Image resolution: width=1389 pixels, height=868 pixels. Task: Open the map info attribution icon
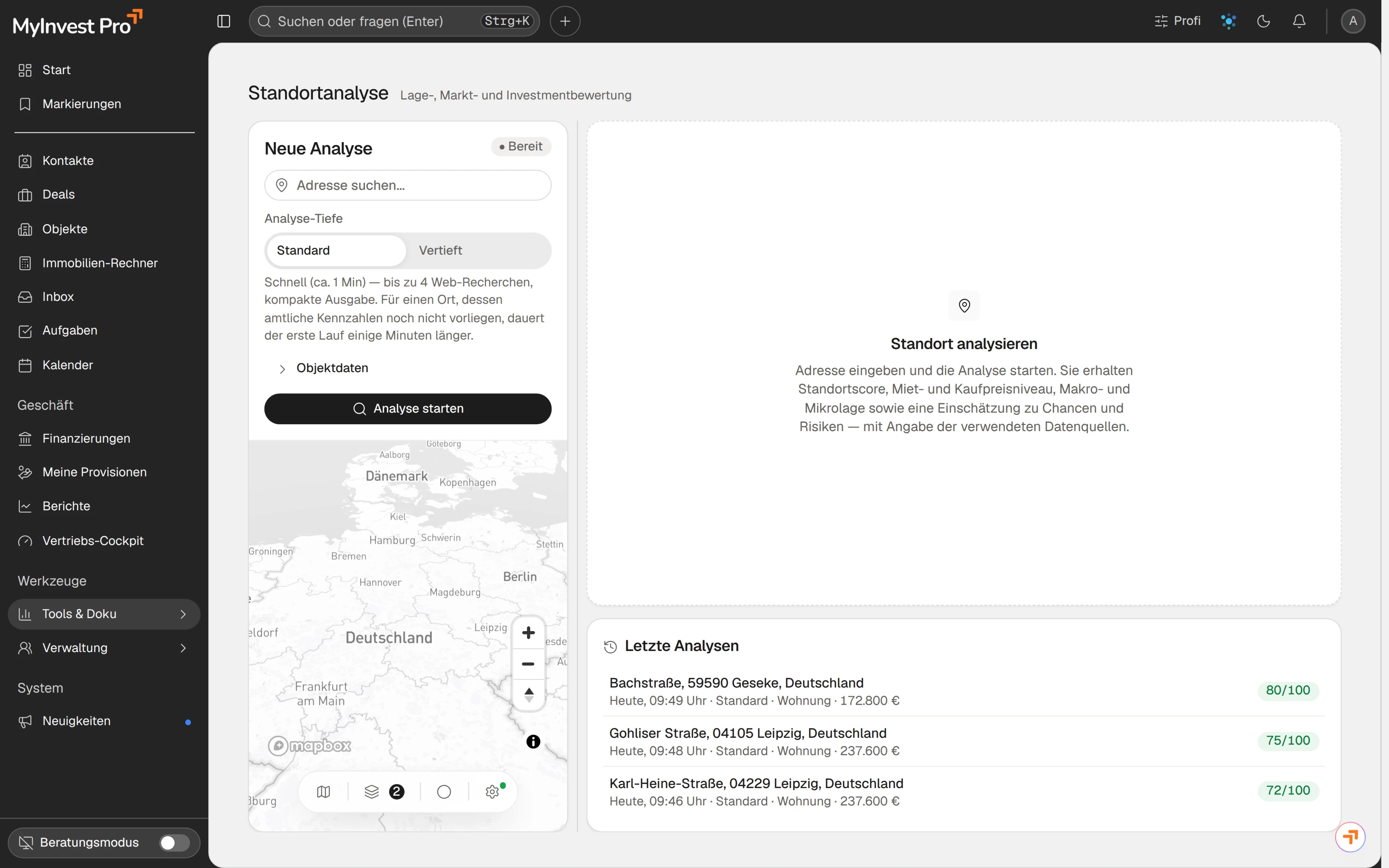(x=533, y=742)
